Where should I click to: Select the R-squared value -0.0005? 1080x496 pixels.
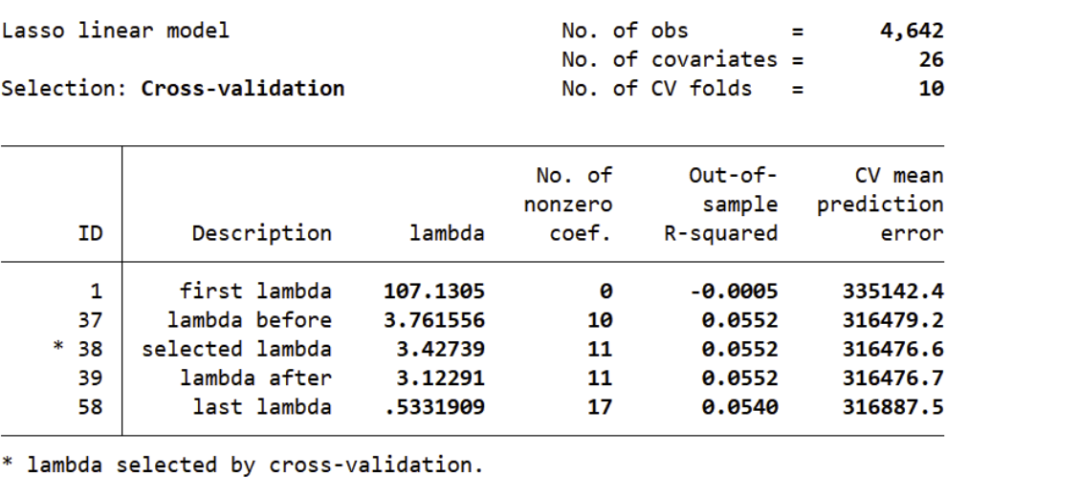(x=734, y=291)
